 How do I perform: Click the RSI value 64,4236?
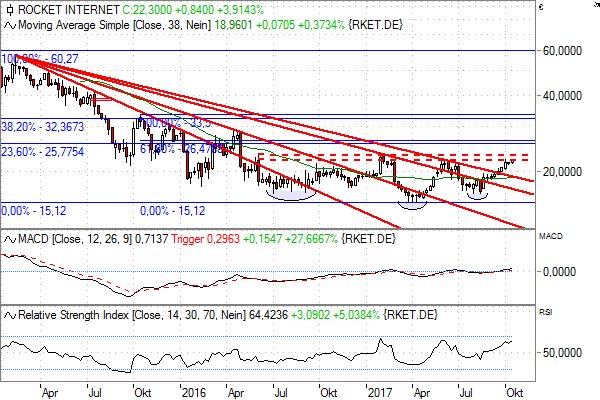[268, 315]
